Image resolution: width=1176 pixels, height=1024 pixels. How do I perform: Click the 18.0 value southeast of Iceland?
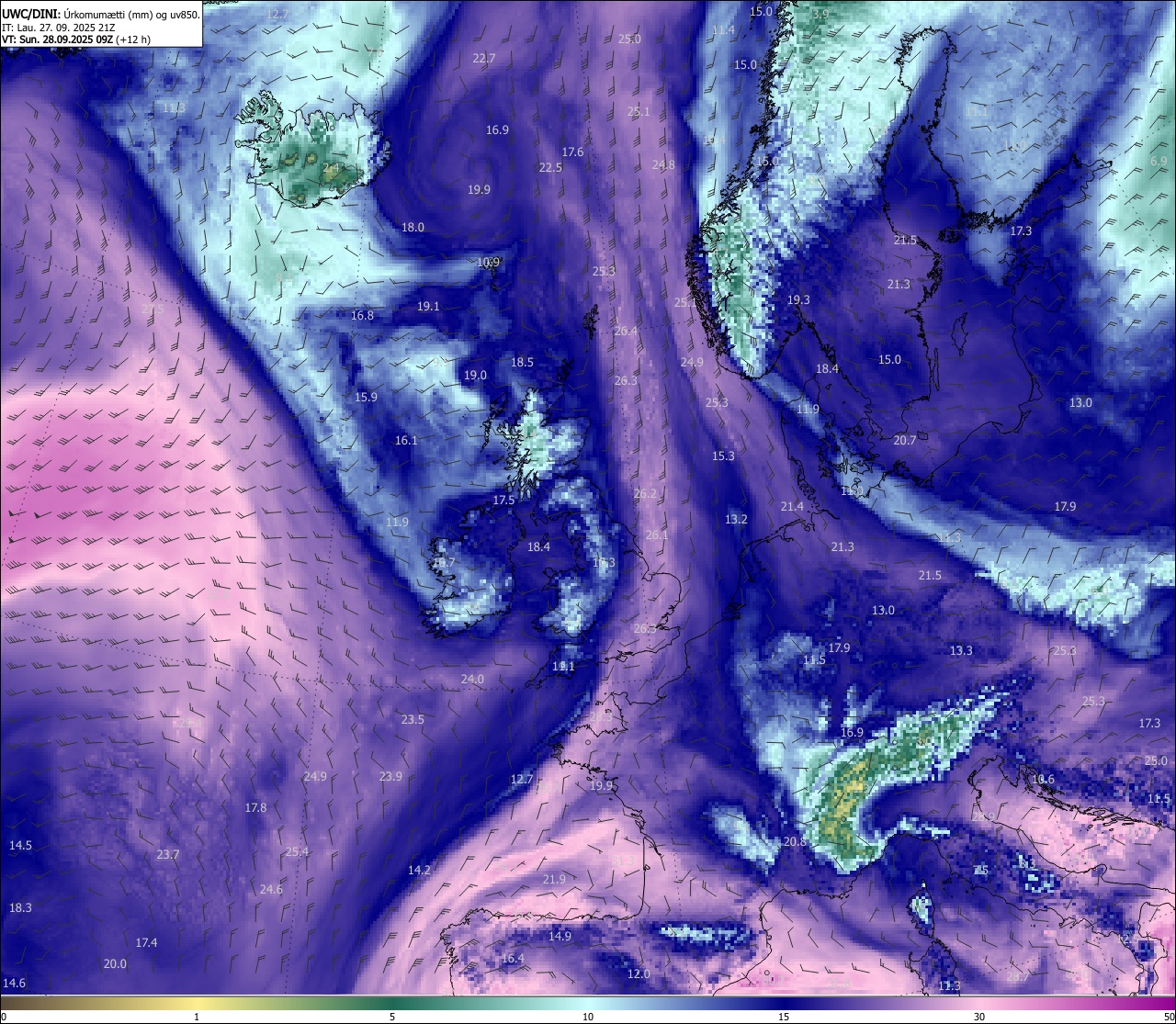click(413, 228)
